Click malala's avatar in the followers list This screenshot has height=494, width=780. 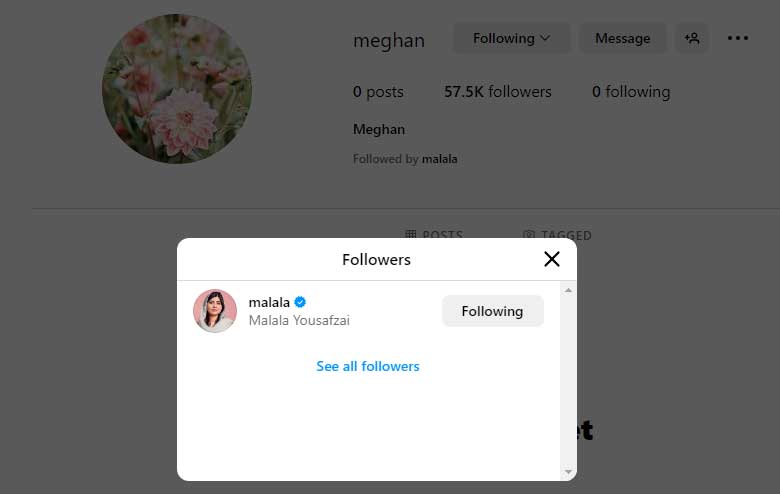click(215, 311)
